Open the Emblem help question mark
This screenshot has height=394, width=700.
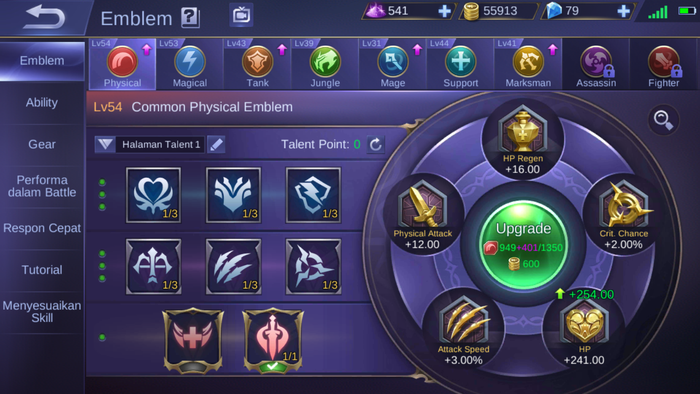coord(190,18)
